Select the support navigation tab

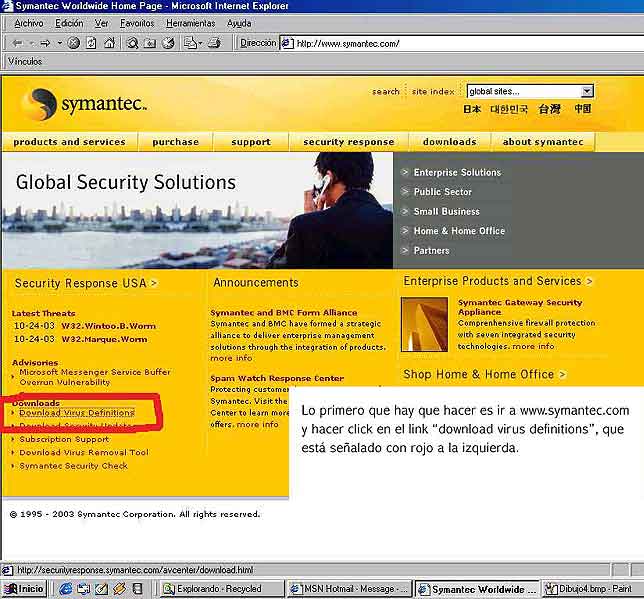pos(251,142)
